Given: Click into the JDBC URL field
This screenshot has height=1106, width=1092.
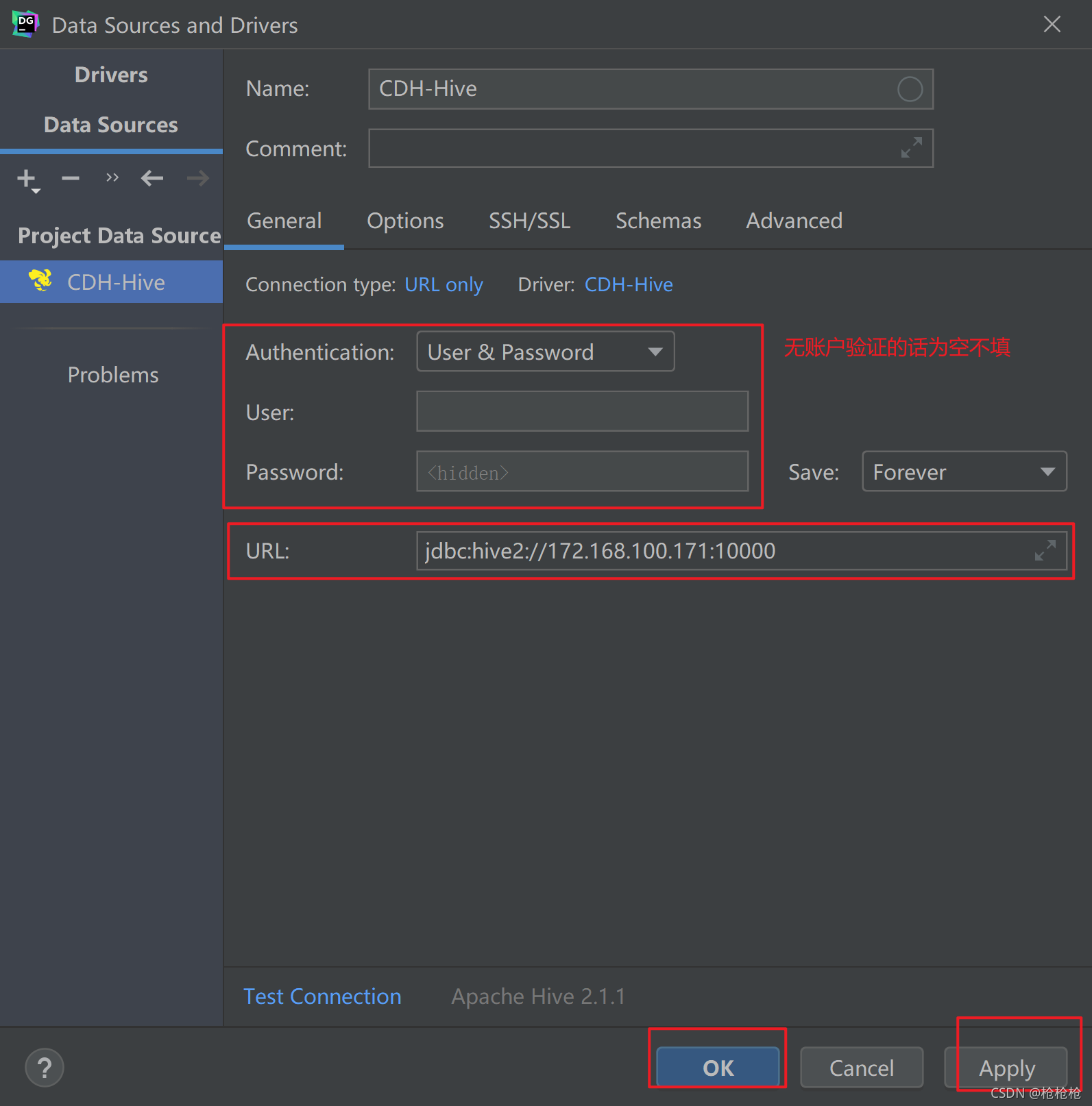Looking at the screenshot, I should coord(741,550).
